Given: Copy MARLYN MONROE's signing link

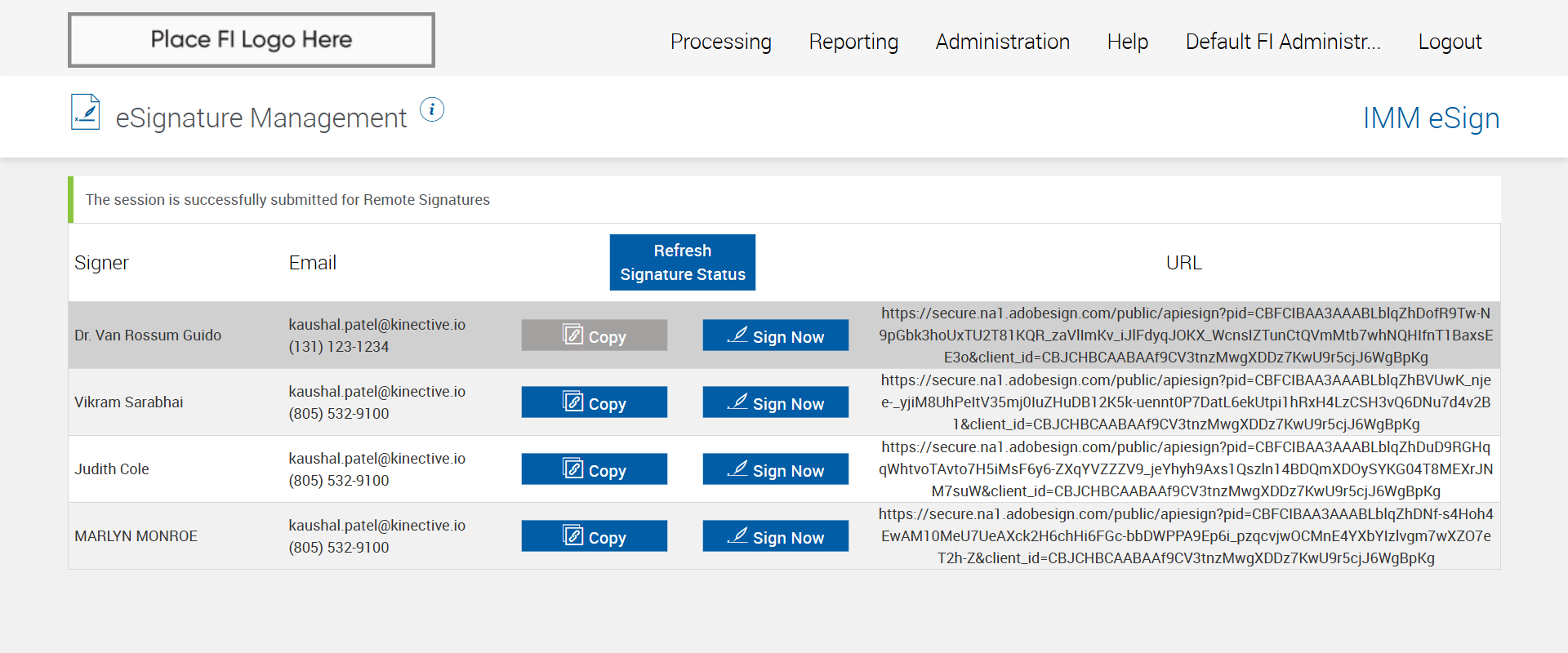Looking at the screenshot, I should (x=594, y=536).
